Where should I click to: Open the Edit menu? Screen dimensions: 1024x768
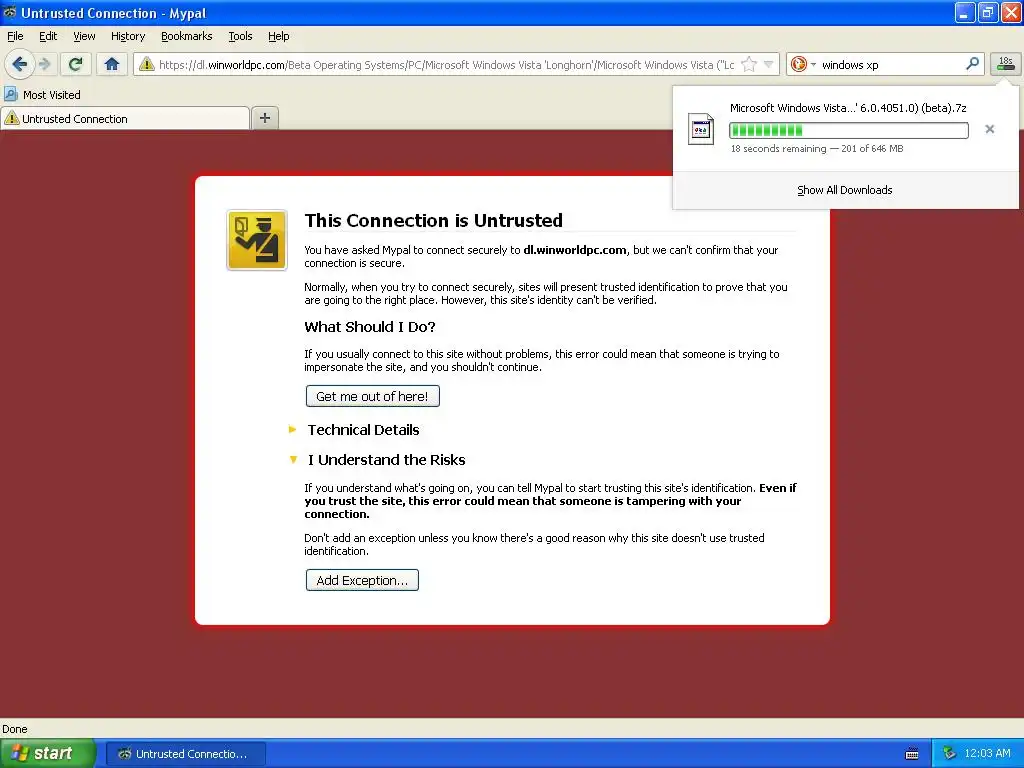48,36
